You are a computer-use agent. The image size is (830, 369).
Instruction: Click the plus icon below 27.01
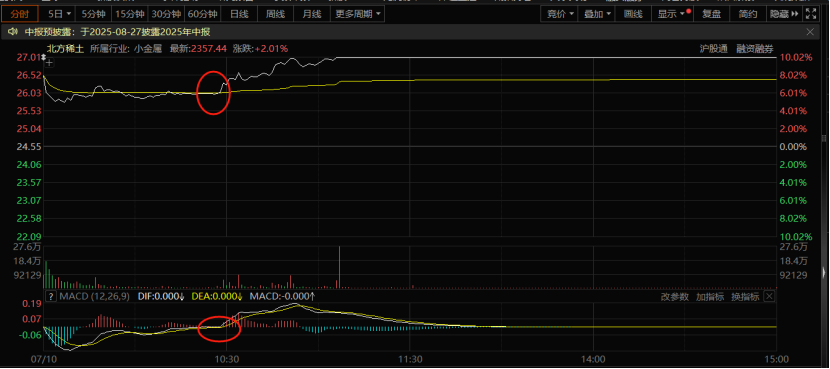click(49, 63)
